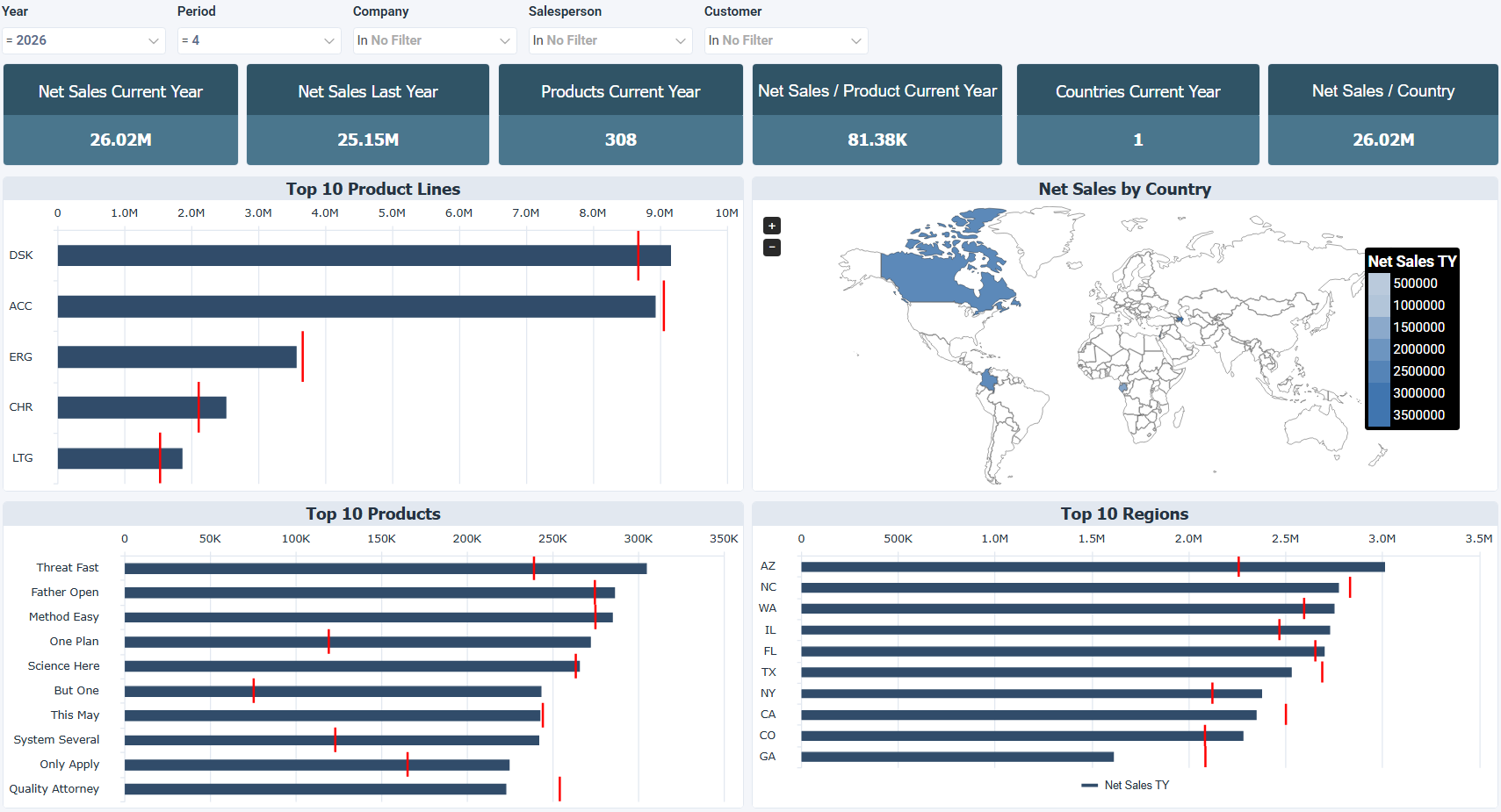Select the One Plan product bar
The image size is (1501, 812).
[357, 643]
